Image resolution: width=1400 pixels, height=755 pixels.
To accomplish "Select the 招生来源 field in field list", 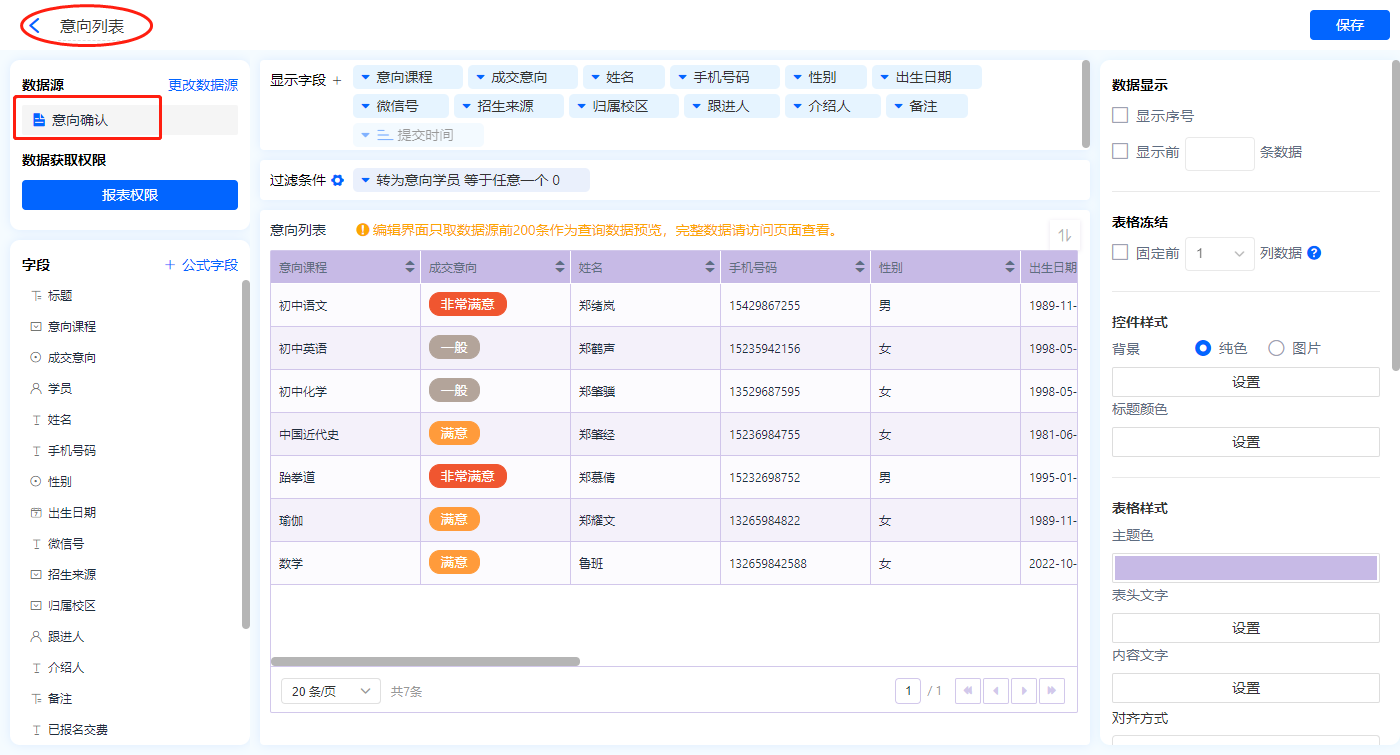I will (x=72, y=575).
